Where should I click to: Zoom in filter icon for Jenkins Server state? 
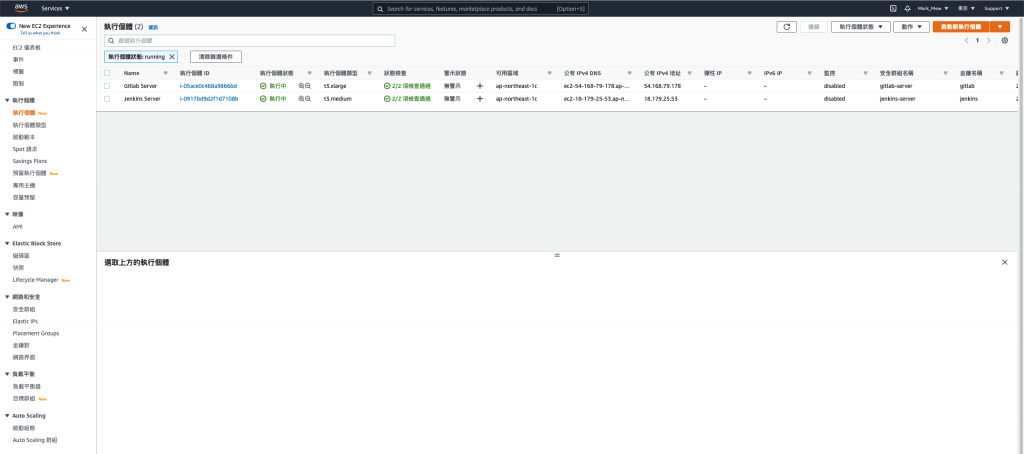302,99
